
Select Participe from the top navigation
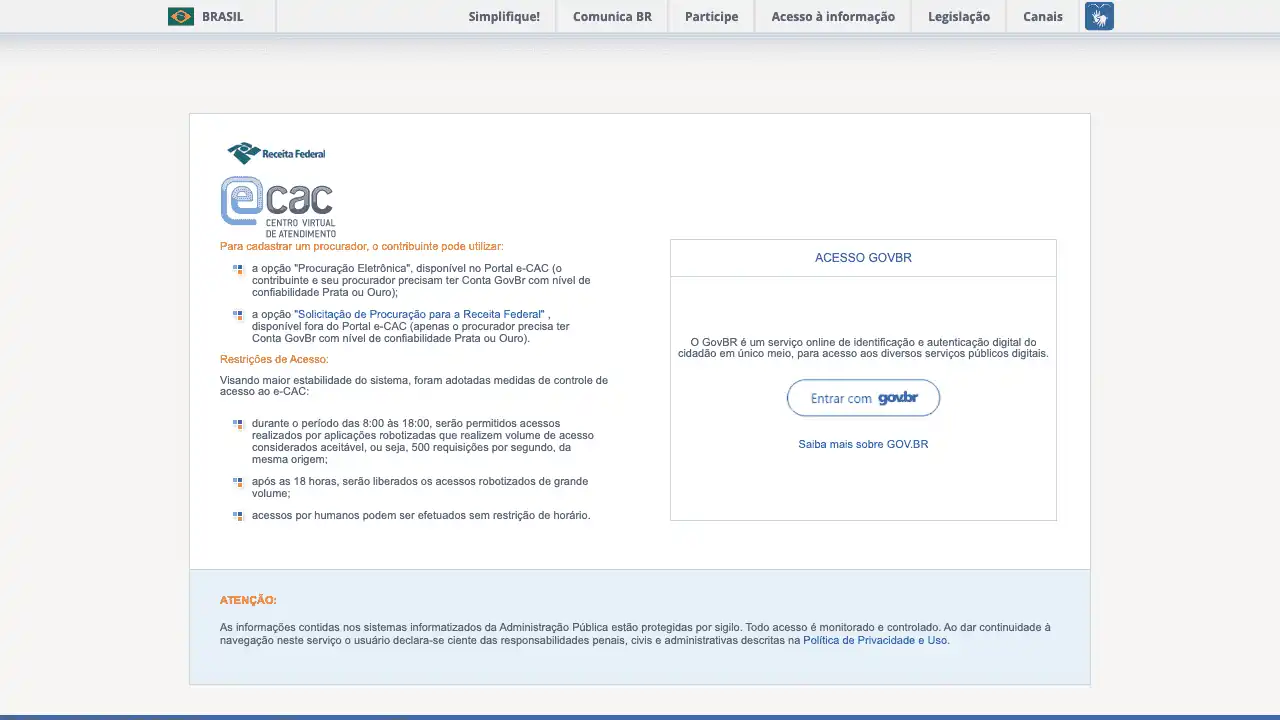(711, 16)
